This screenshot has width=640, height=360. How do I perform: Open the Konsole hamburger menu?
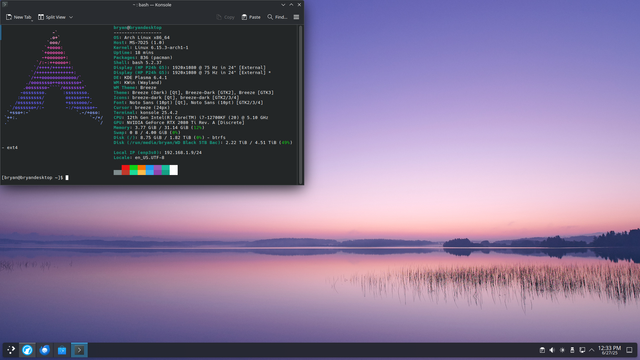point(296,17)
